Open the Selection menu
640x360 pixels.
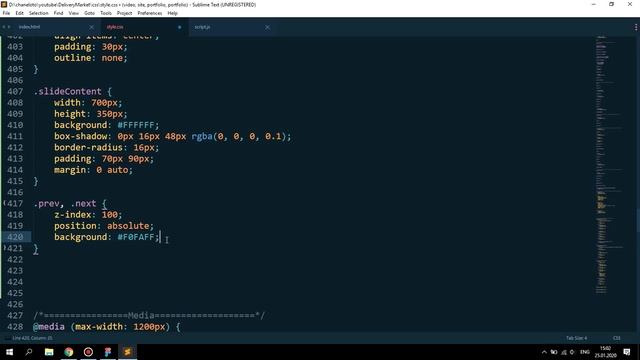point(38,13)
